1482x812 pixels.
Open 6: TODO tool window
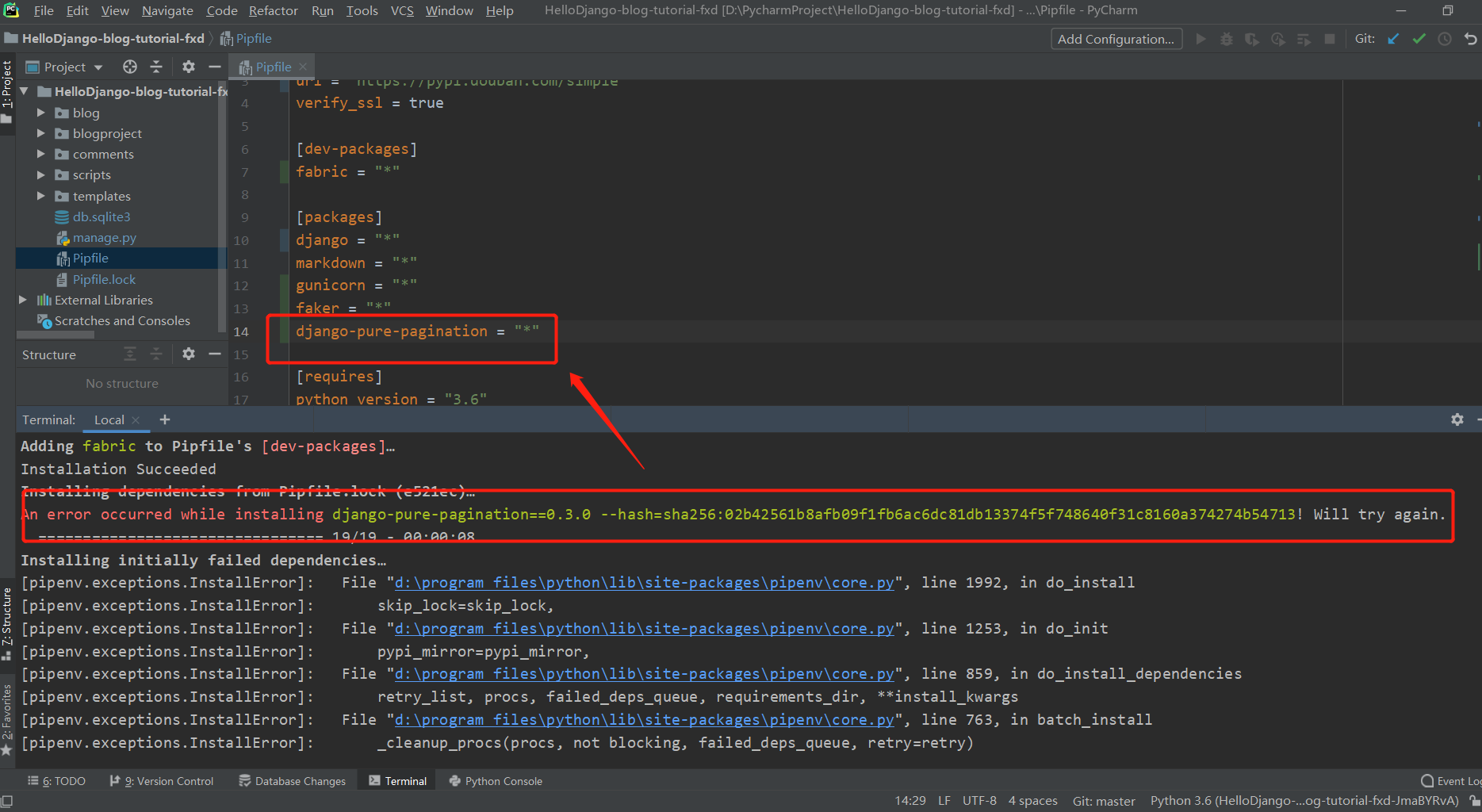click(56, 781)
